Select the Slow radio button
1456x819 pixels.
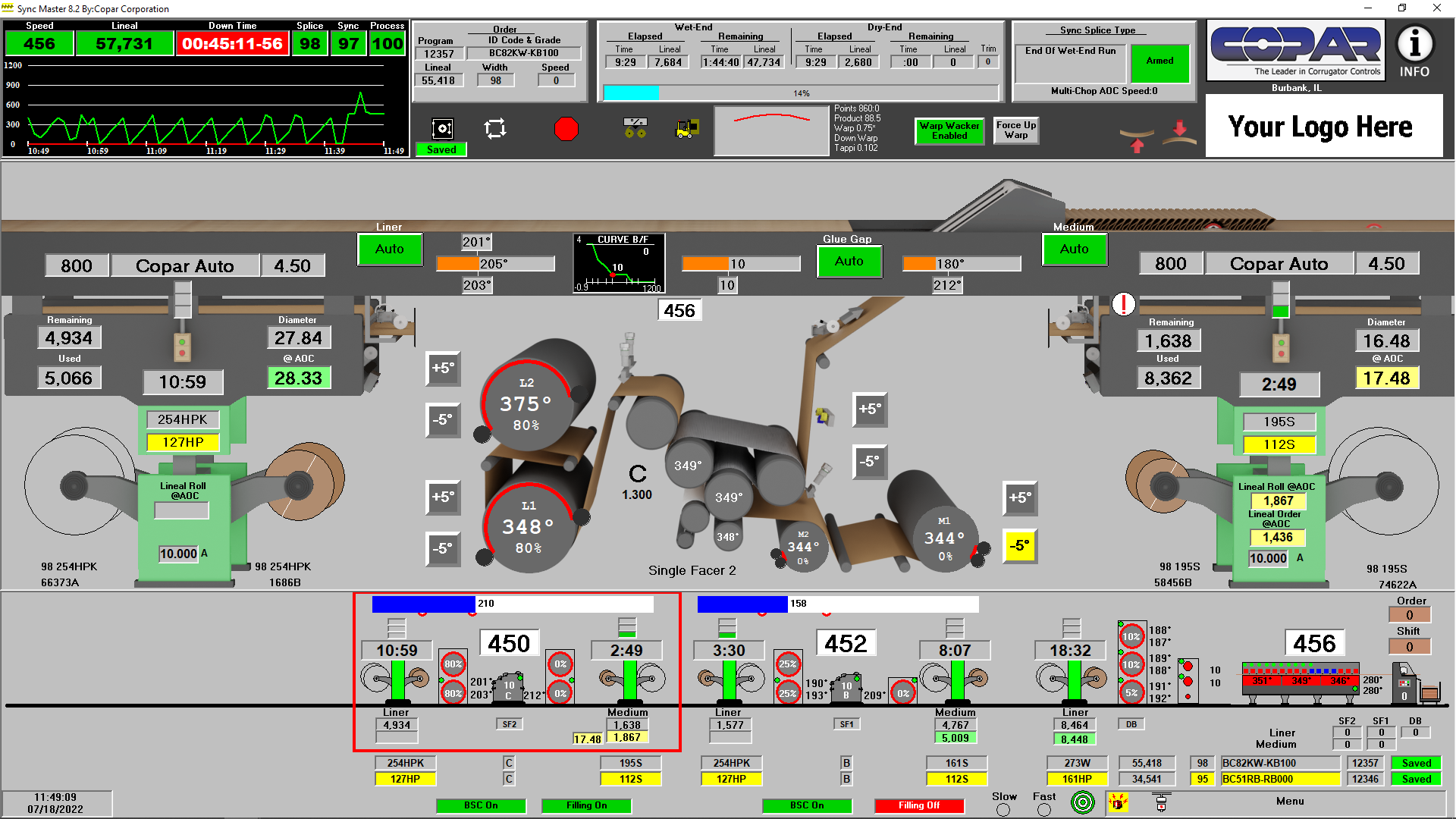1003,810
